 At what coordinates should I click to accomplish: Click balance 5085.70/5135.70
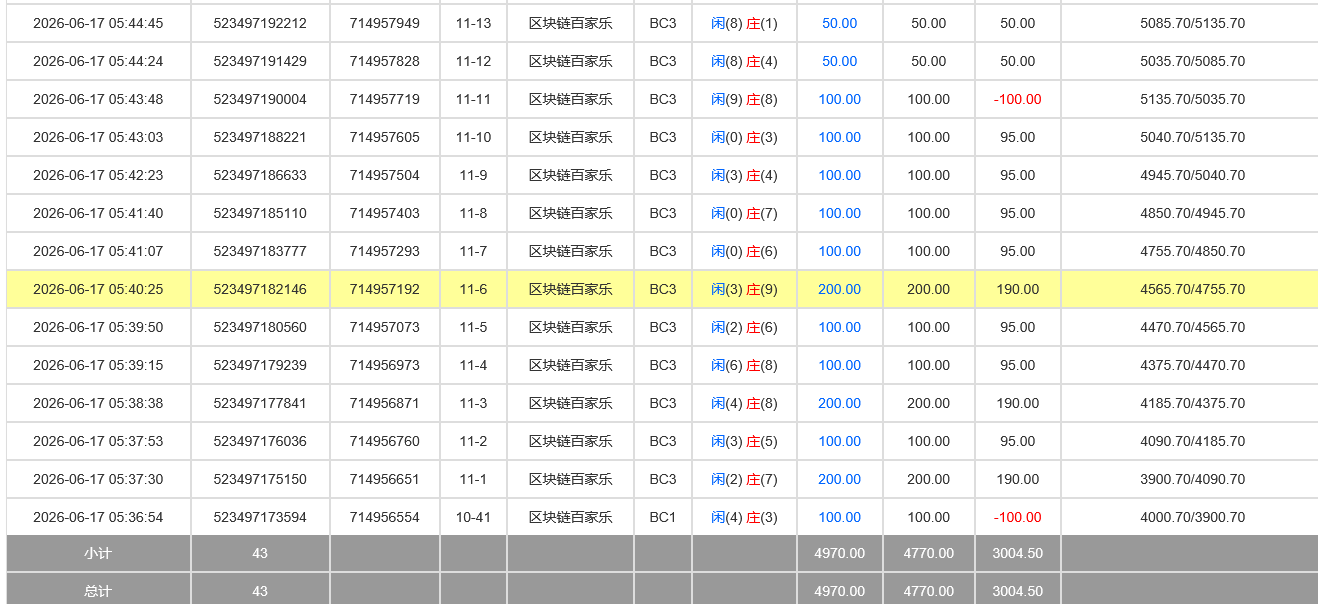point(1193,23)
